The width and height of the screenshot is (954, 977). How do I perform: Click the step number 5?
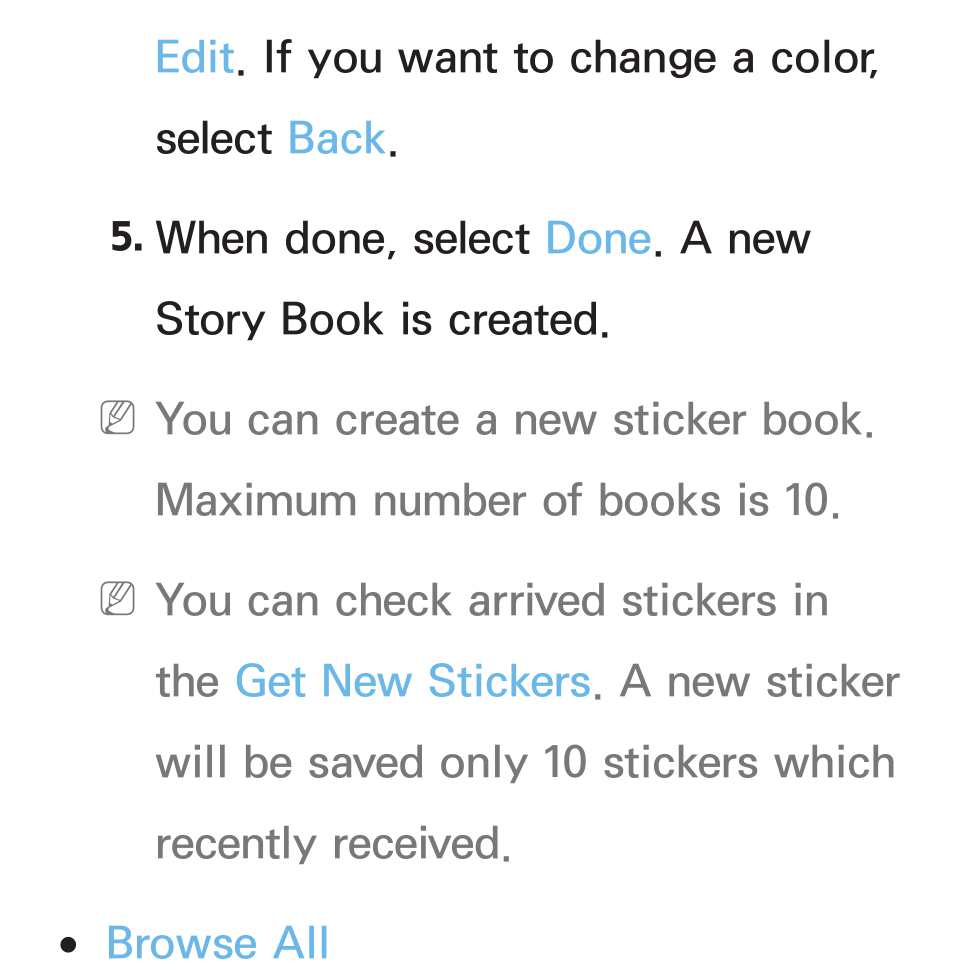126,237
